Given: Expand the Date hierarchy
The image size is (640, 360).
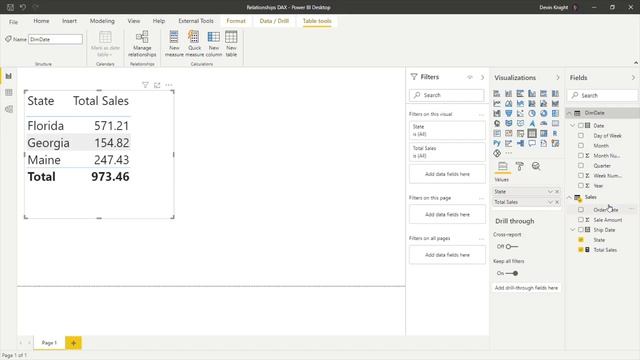Looking at the screenshot, I should [573, 125].
